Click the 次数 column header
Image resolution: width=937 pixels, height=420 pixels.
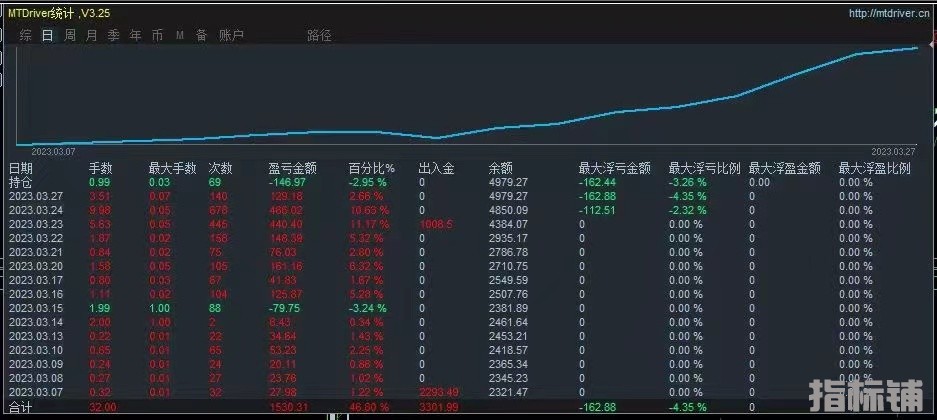[x=220, y=169]
